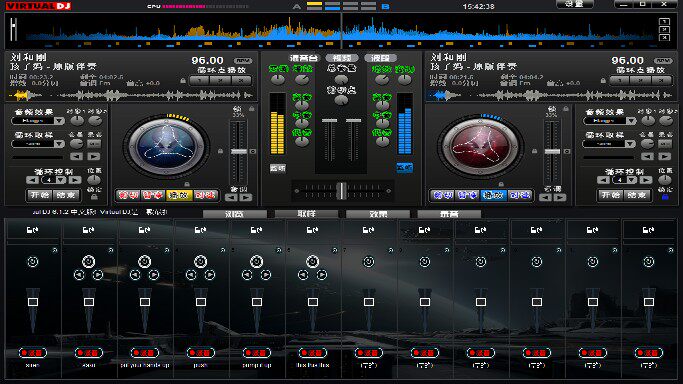Play next sample using deck A's sampler arrow
This screenshot has height=384, width=683.
(94, 156)
